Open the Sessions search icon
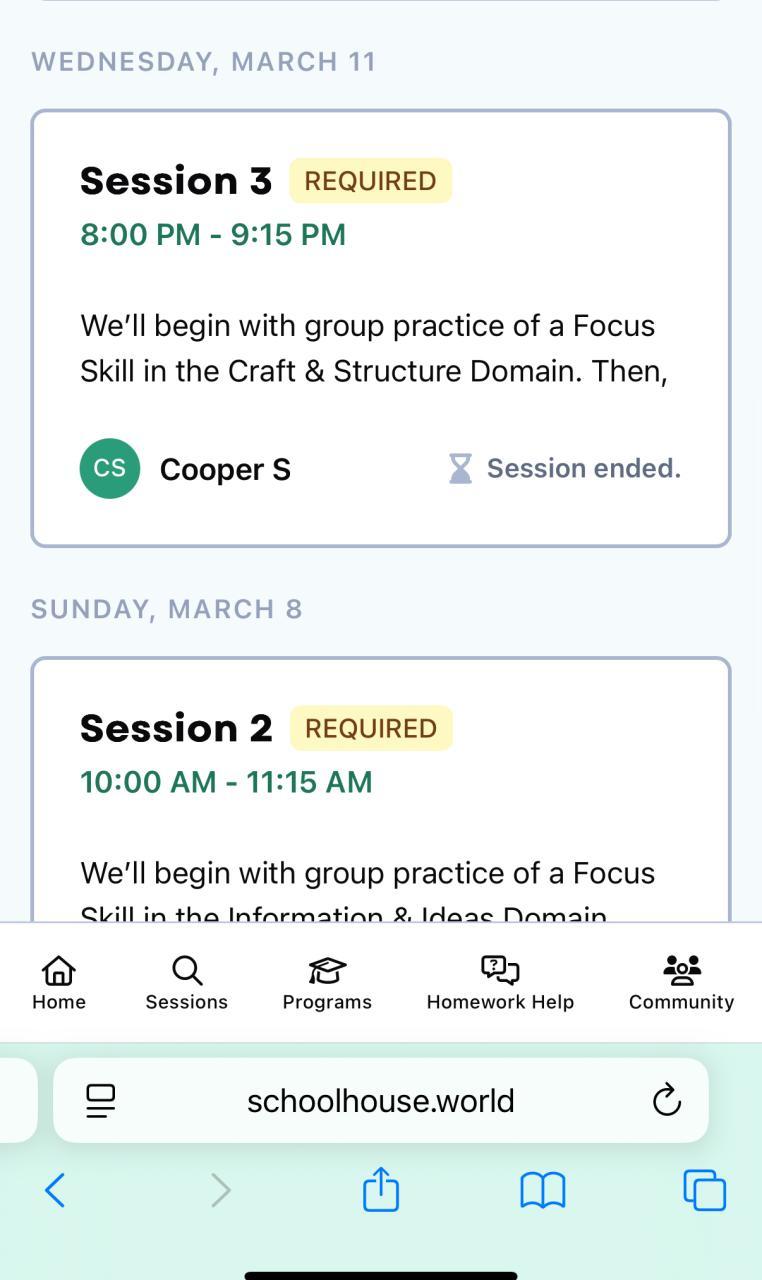Viewport: 762px width, 1280px height. 187,970
